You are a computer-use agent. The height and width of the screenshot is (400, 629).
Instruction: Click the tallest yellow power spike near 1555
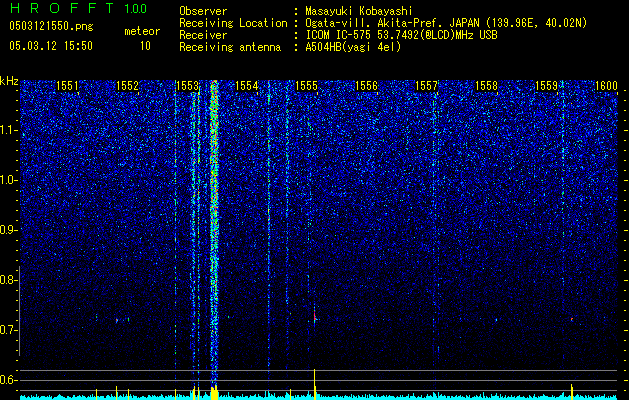314,384
